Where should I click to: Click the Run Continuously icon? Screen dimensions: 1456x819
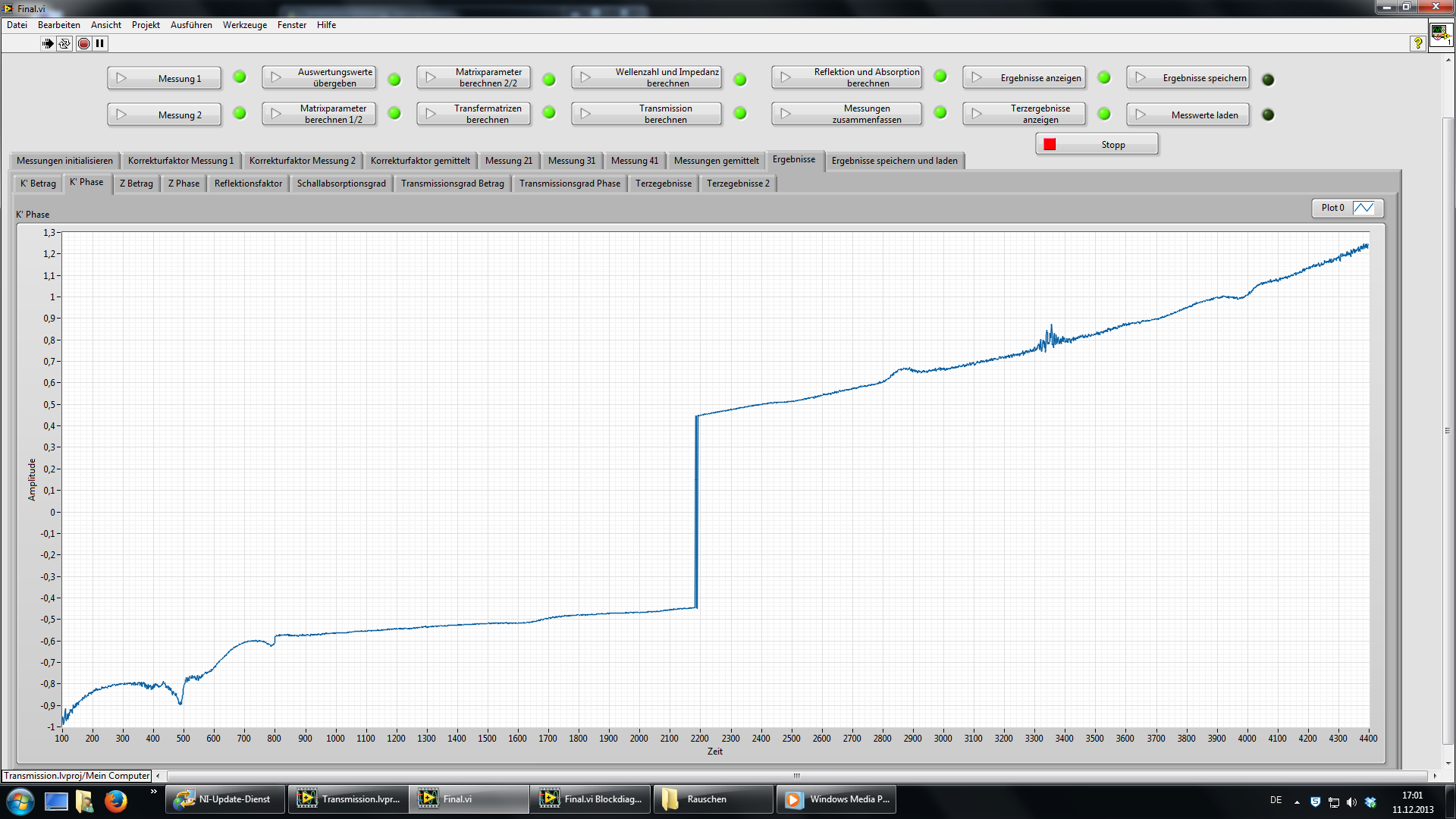(64, 44)
